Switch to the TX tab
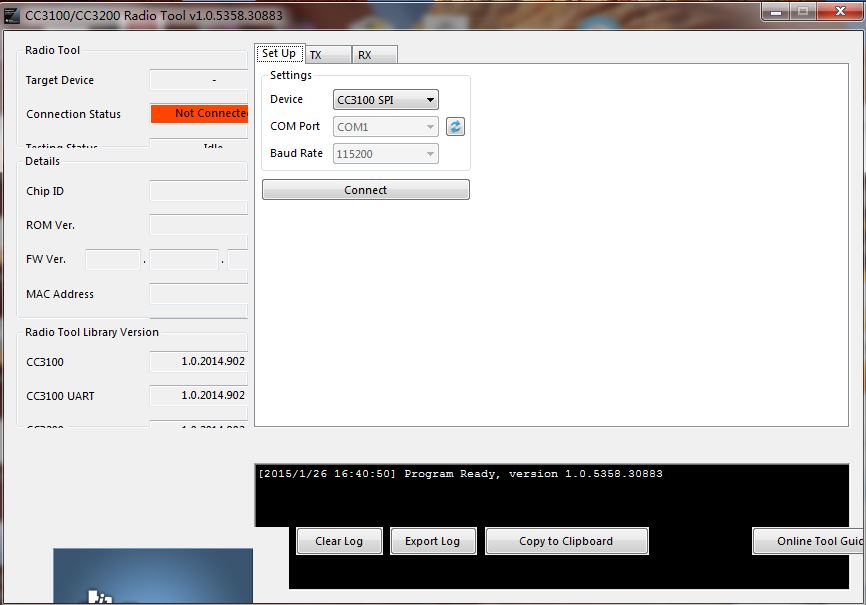Viewport: 866px width, 605px height. tap(328, 55)
